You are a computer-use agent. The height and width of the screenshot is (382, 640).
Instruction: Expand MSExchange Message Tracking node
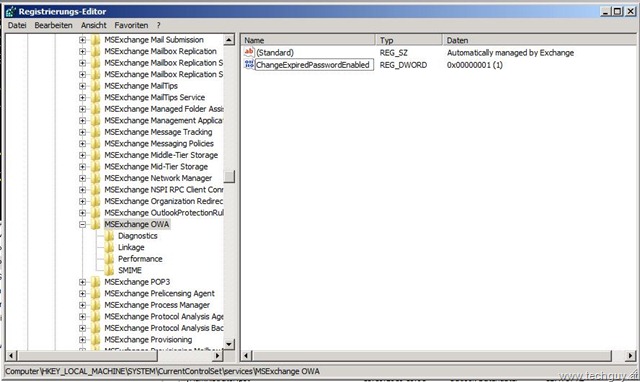pyautogui.click(x=82, y=132)
